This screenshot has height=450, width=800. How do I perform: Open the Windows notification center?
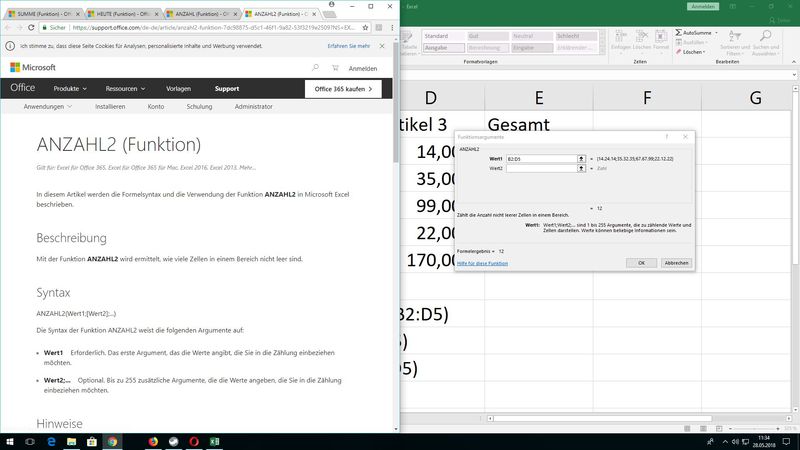point(786,442)
